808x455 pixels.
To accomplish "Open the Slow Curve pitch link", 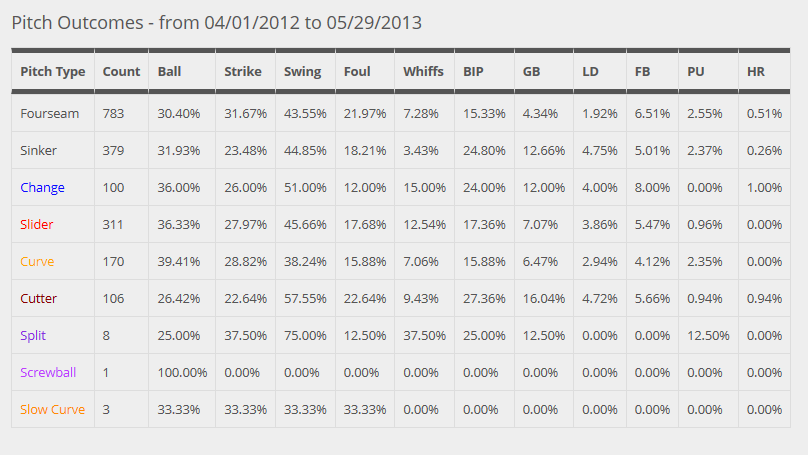I will 53,410.
